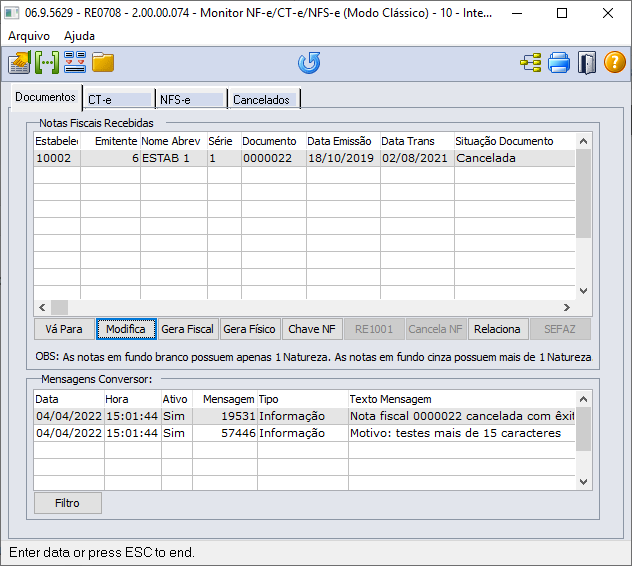The image size is (632, 566).
Task: Click the Estabelec column header
Action: (x=57, y=141)
